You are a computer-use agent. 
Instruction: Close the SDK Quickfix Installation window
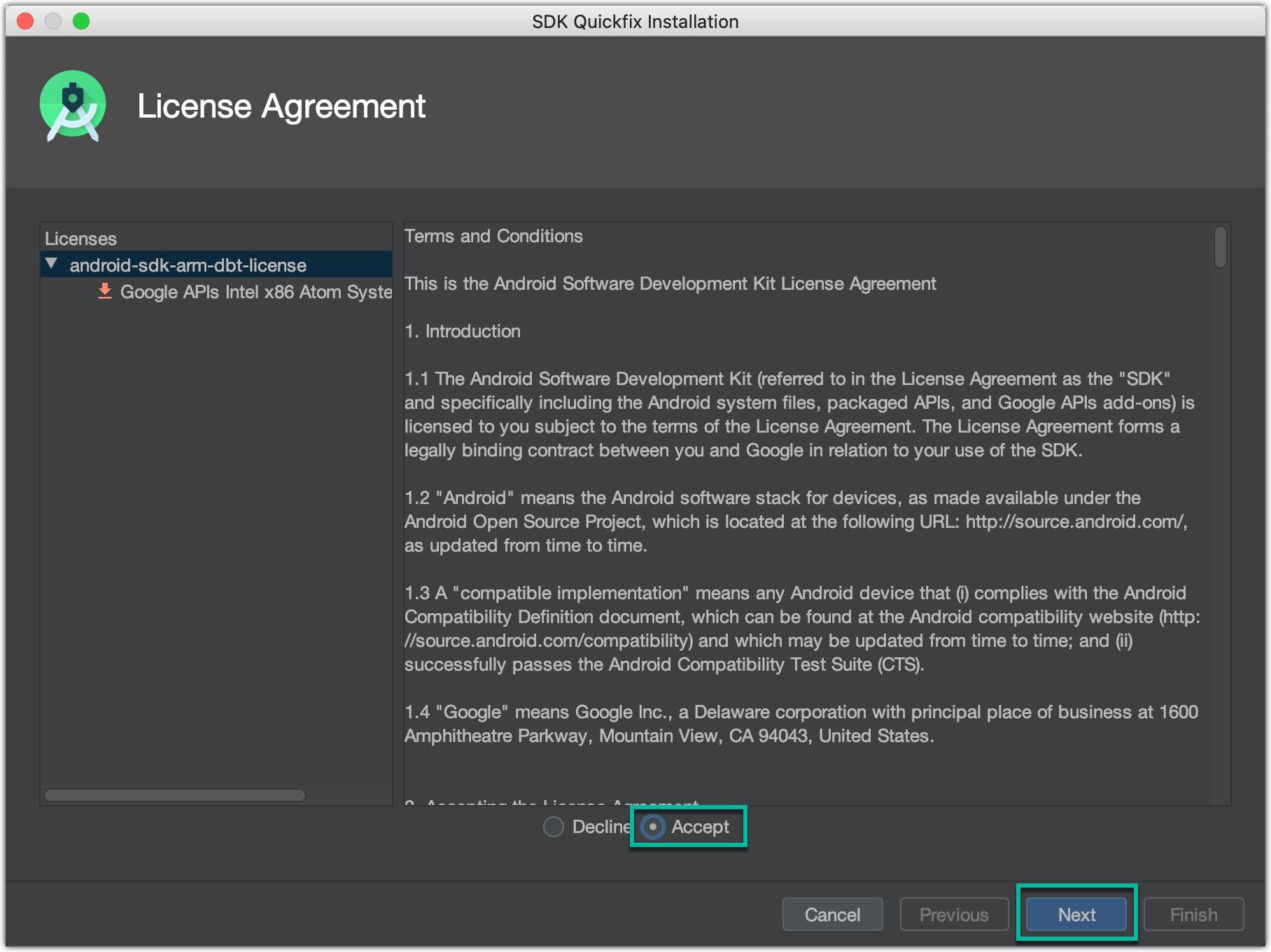[x=25, y=21]
